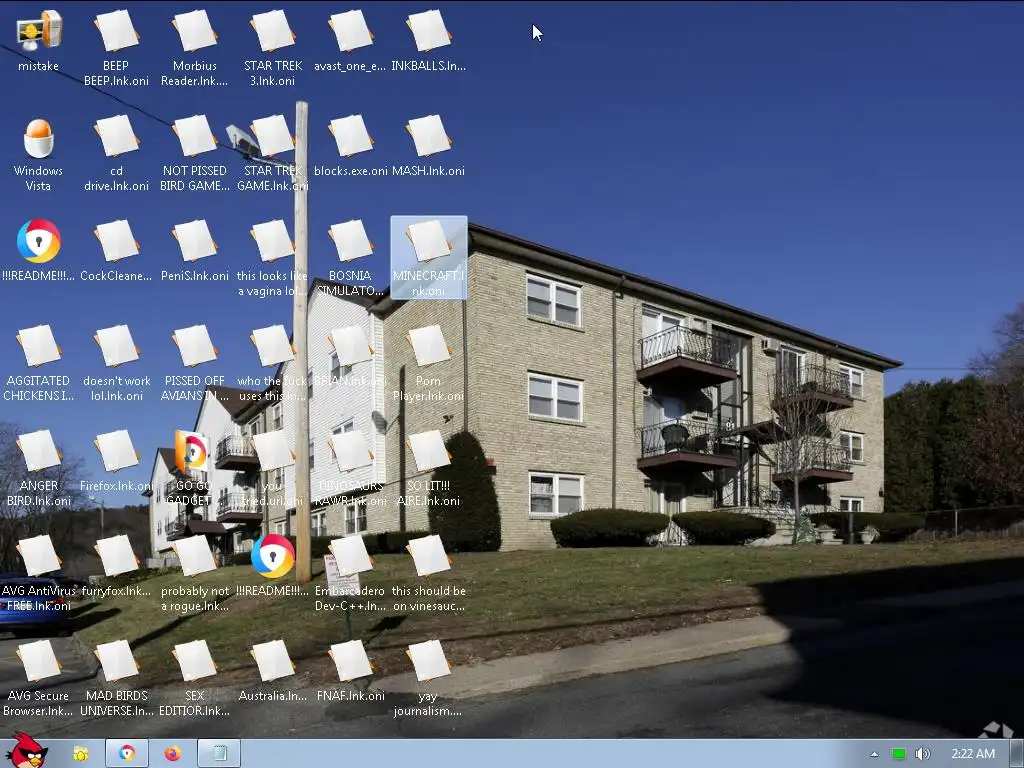The width and height of the screenshot is (1024, 768).
Task: Click the green tray status icon
Action: [x=899, y=754]
